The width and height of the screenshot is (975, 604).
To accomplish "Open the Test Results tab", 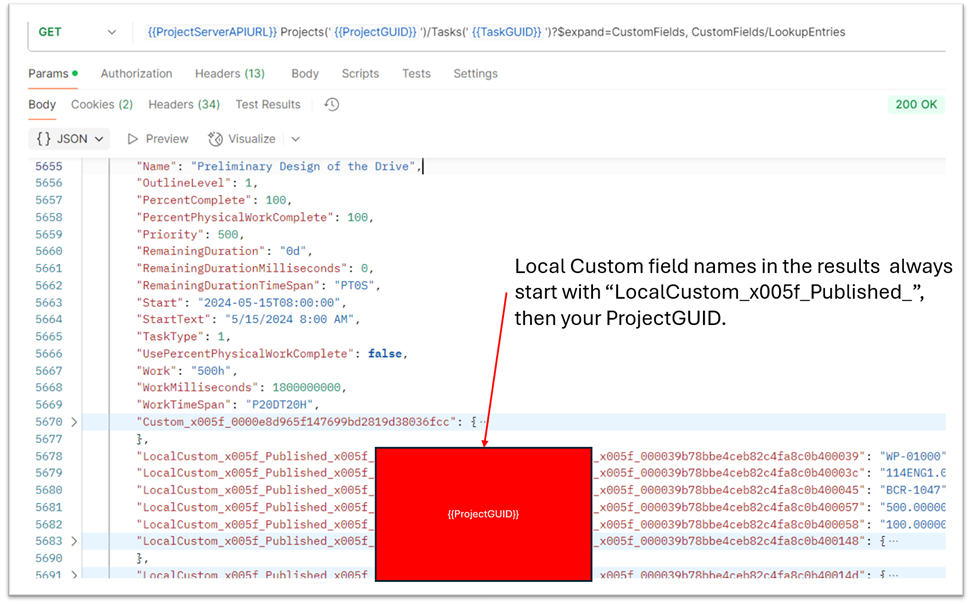I will (267, 105).
